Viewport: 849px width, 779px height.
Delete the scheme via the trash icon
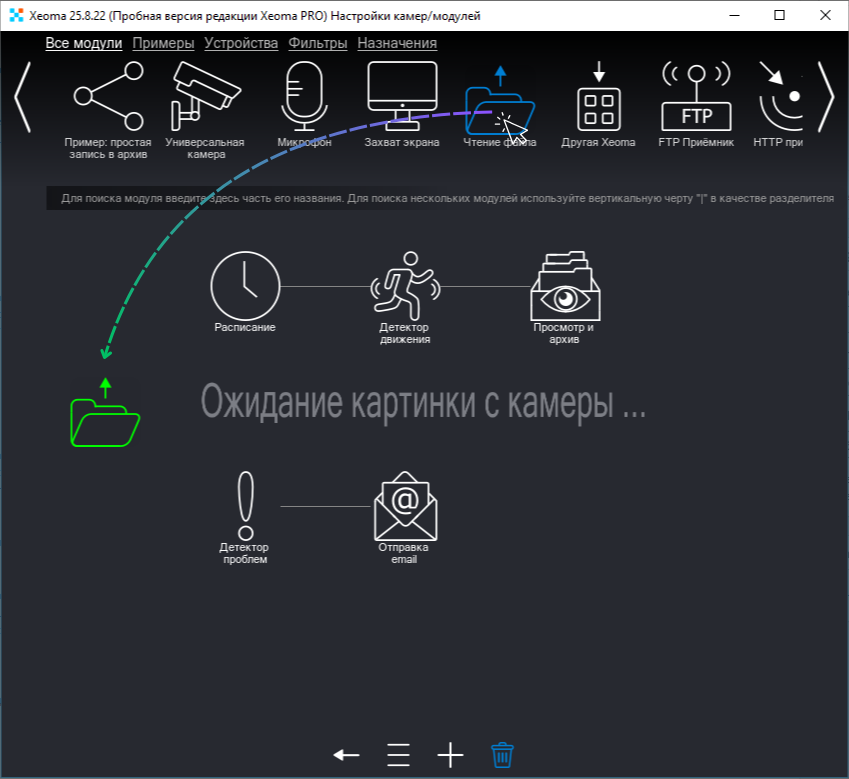click(500, 755)
